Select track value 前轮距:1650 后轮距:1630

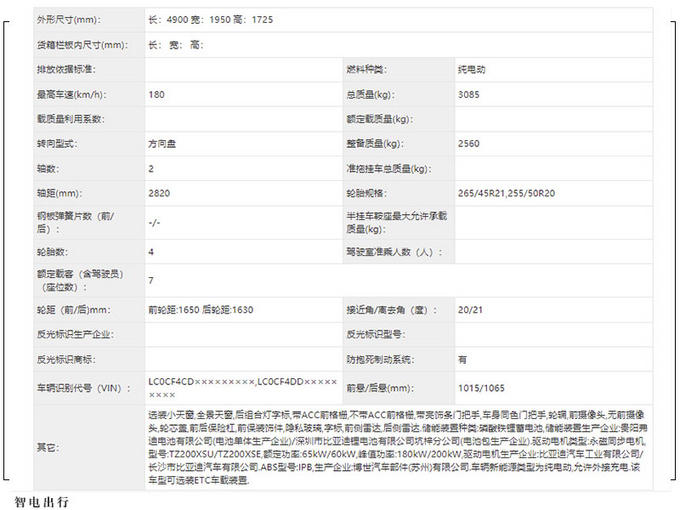pos(201,310)
